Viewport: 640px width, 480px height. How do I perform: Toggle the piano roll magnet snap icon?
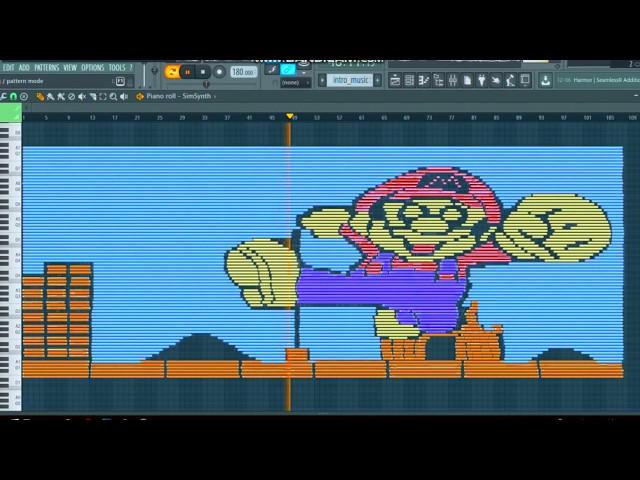pyautogui.click(x=13, y=96)
